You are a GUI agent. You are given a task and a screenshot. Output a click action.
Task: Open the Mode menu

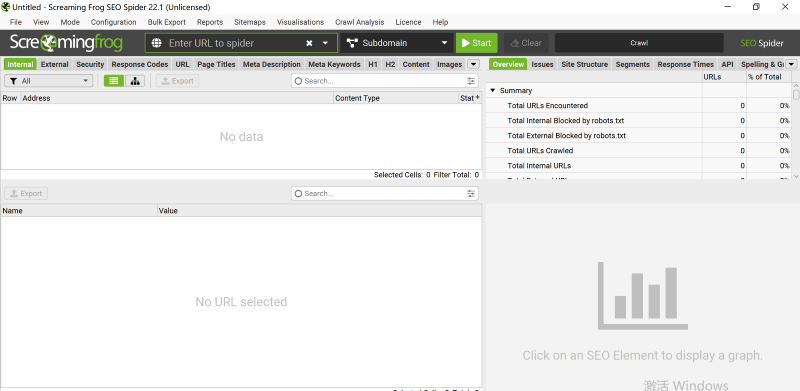(x=70, y=22)
